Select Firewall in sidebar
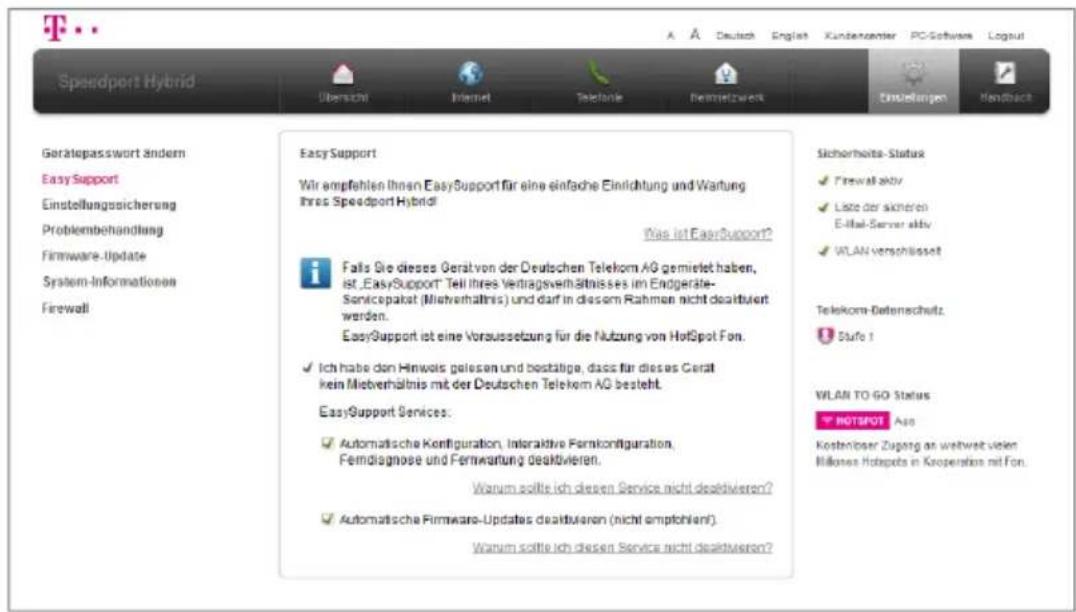The height and width of the screenshot is (612, 1076). 65,309
